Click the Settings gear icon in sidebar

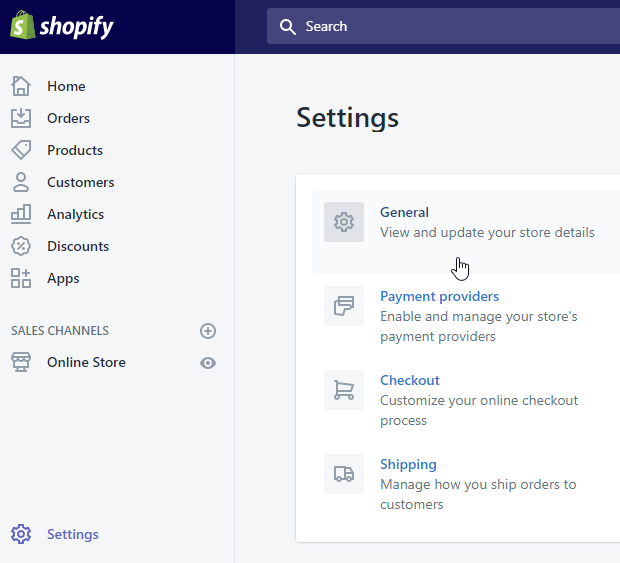click(x=21, y=534)
